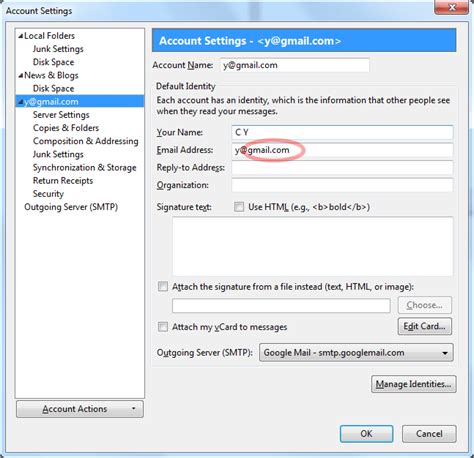The width and height of the screenshot is (474, 458).
Task: Open the Account Actions dropdown button
Action: pos(80,409)
